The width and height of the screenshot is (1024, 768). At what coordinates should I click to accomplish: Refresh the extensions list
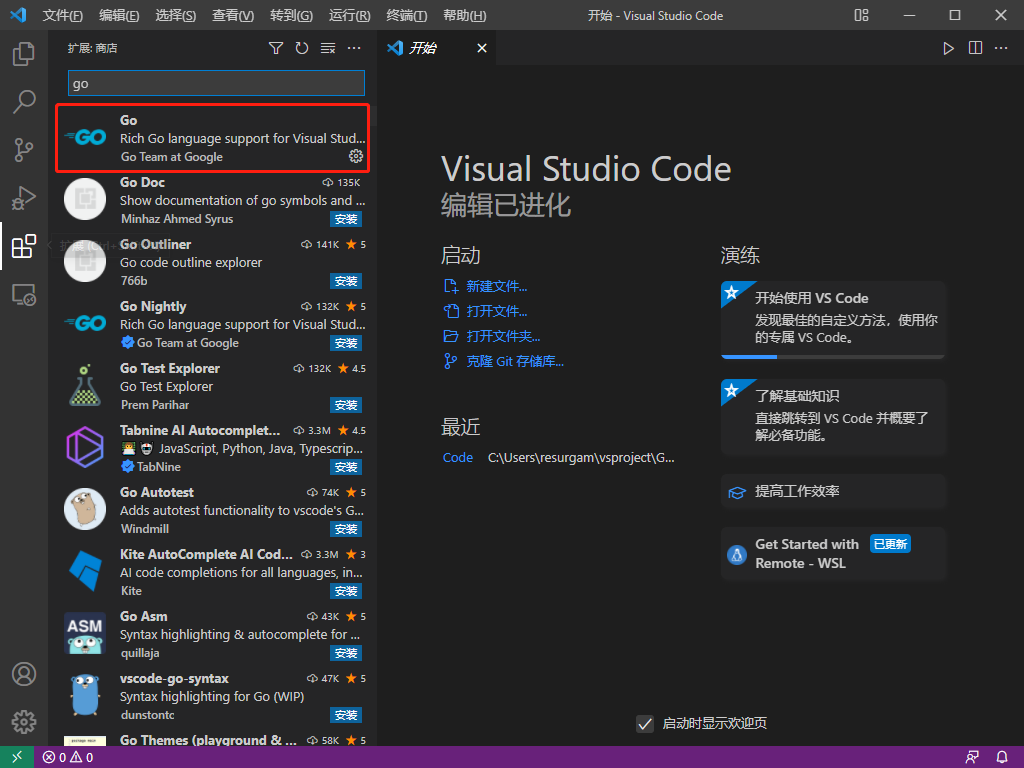point(302,48)
